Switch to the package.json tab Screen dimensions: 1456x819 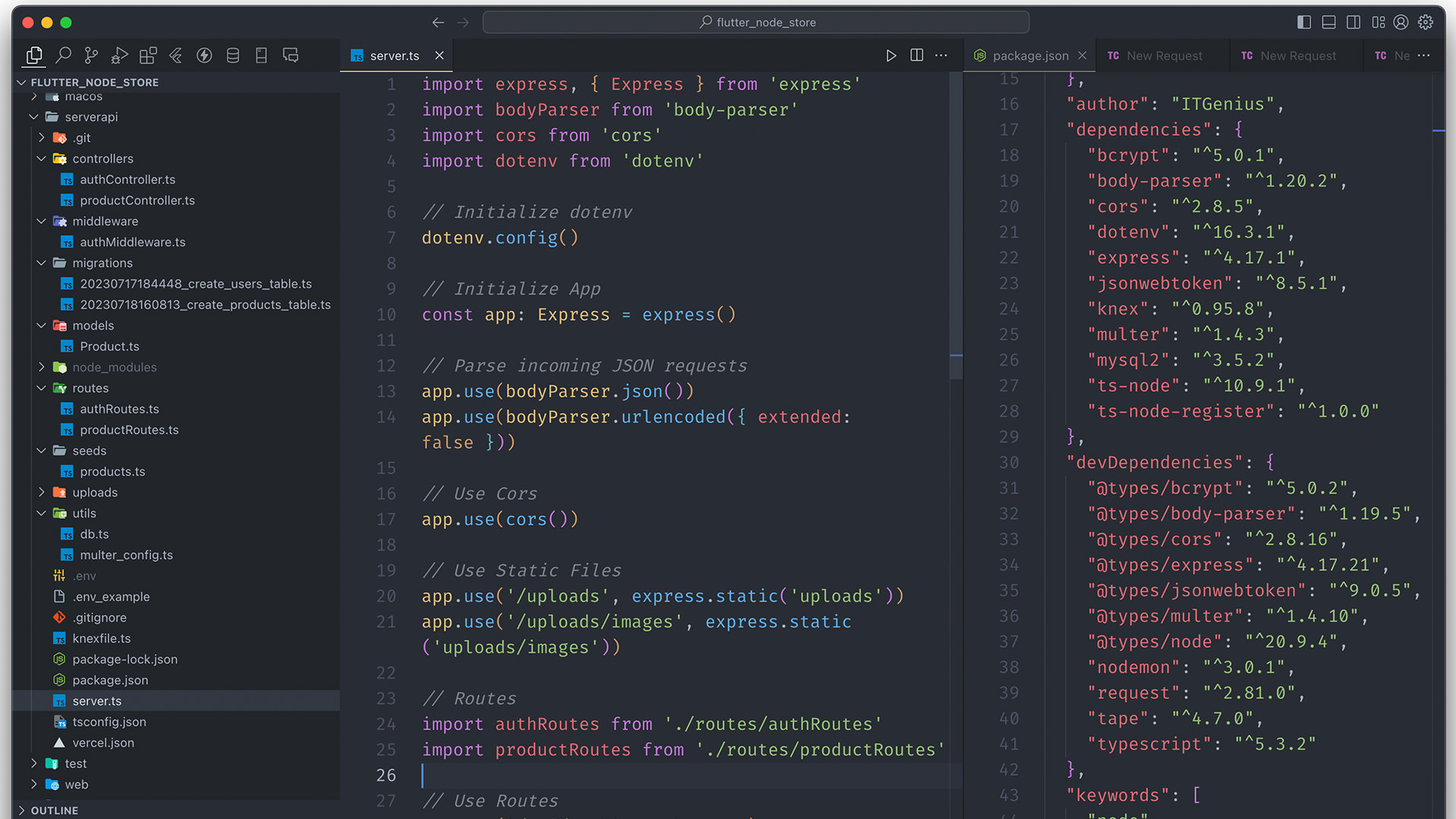point(1030,55)
